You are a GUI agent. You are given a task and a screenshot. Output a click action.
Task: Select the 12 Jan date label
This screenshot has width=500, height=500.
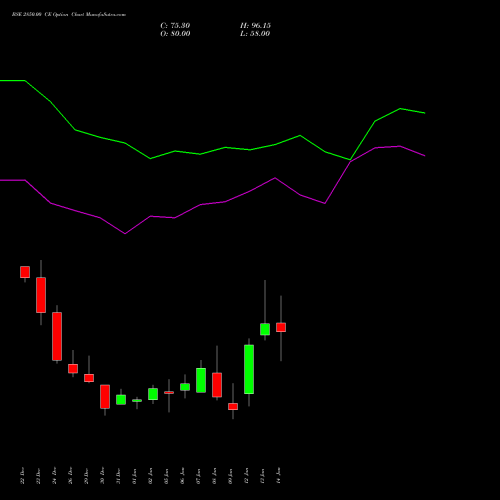click(x=246, y=476)
